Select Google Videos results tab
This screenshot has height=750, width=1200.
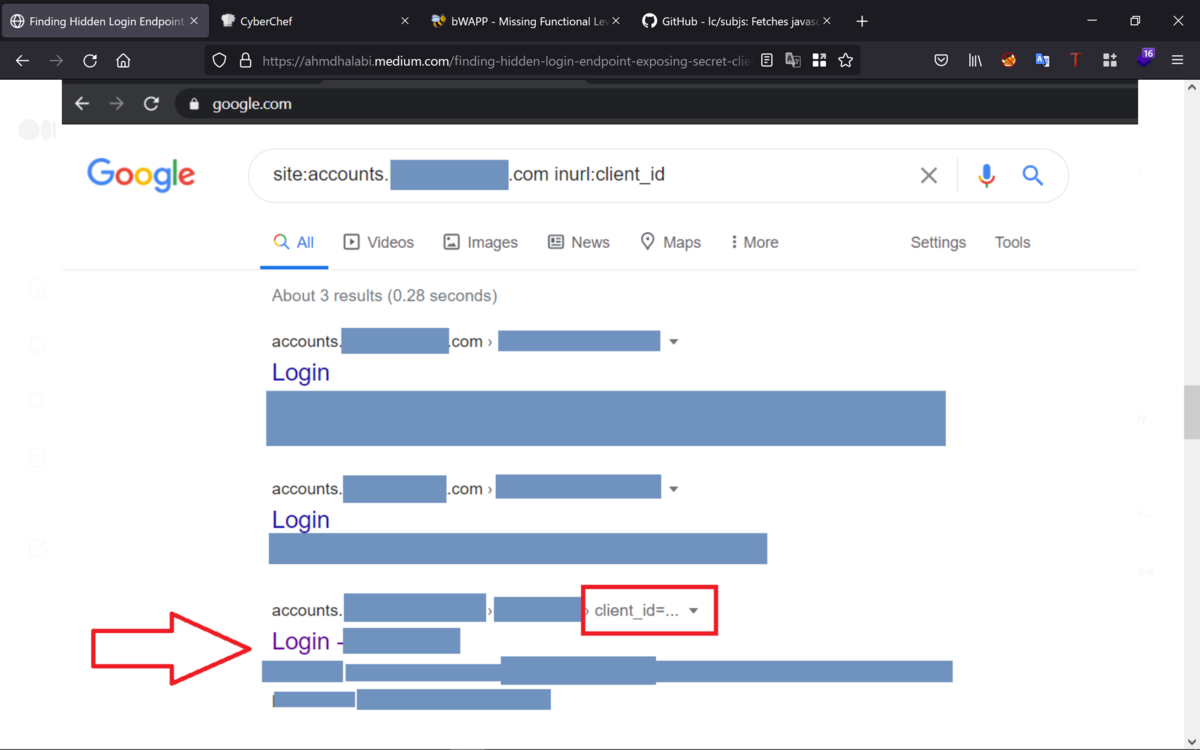[x=379, y=243]
